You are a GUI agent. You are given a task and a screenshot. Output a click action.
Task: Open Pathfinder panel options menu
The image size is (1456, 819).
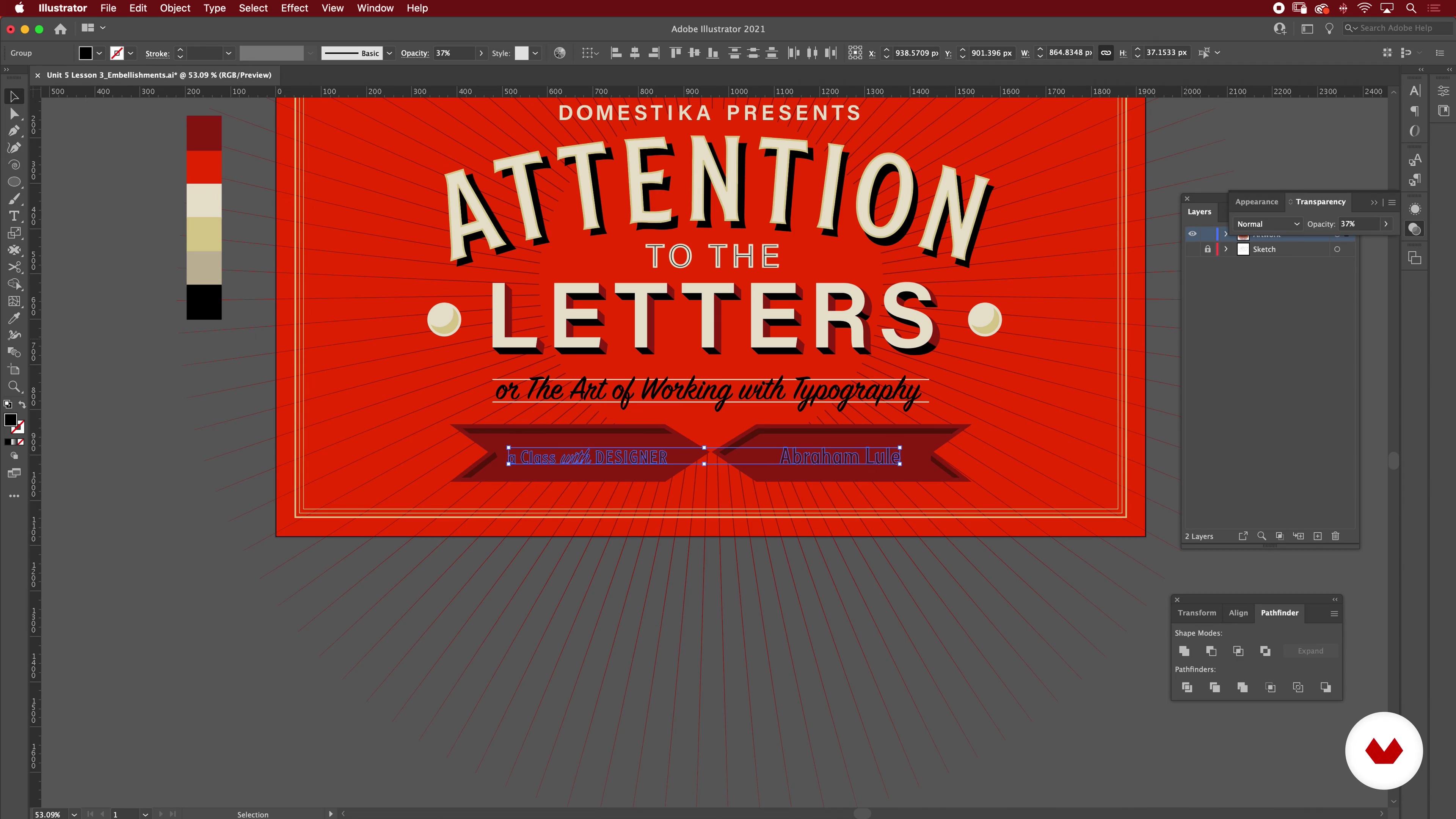point(1334,613)
